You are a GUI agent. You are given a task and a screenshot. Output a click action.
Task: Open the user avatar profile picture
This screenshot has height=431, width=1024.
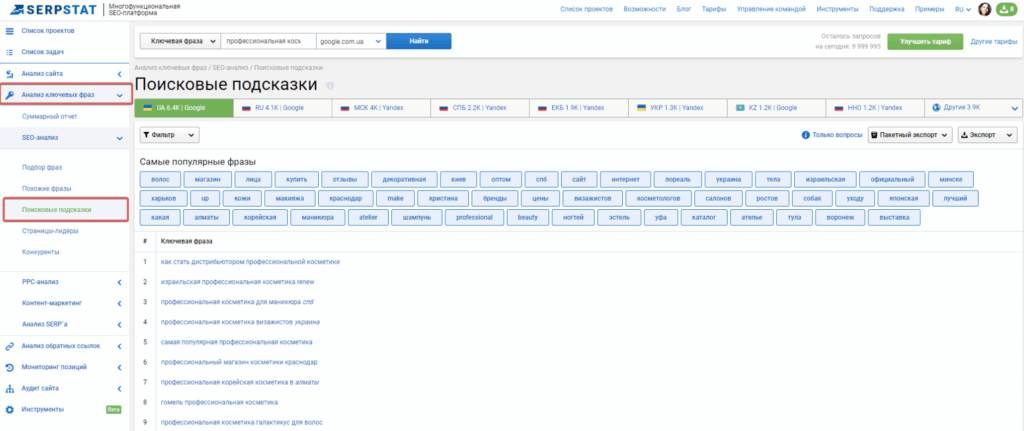(984, 9)
